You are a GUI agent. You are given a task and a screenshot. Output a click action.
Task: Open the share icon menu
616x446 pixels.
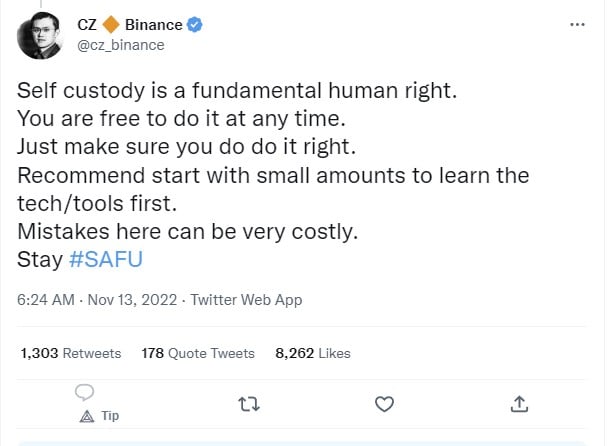click(x=519, y=404)
